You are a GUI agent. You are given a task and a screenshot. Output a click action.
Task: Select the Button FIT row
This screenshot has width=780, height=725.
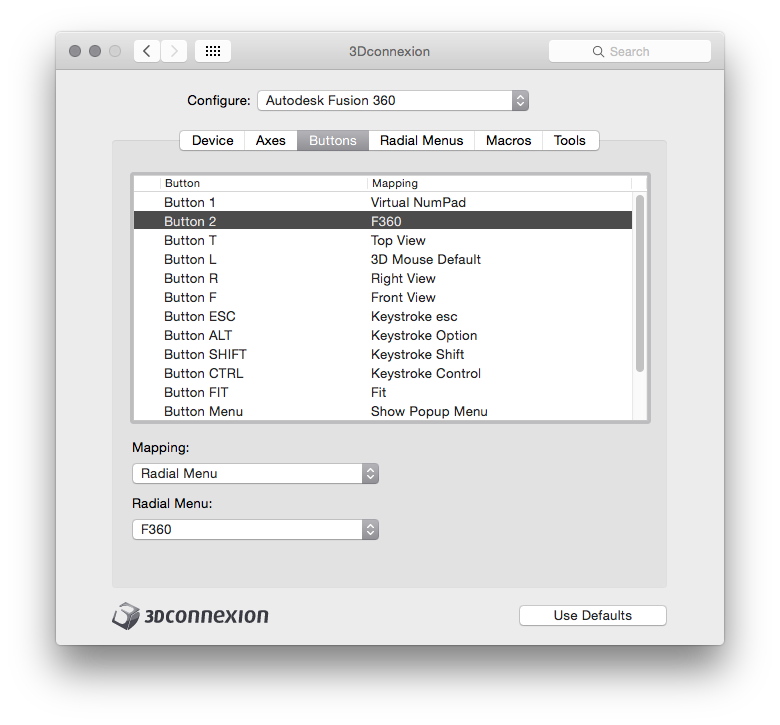point(383,392)
